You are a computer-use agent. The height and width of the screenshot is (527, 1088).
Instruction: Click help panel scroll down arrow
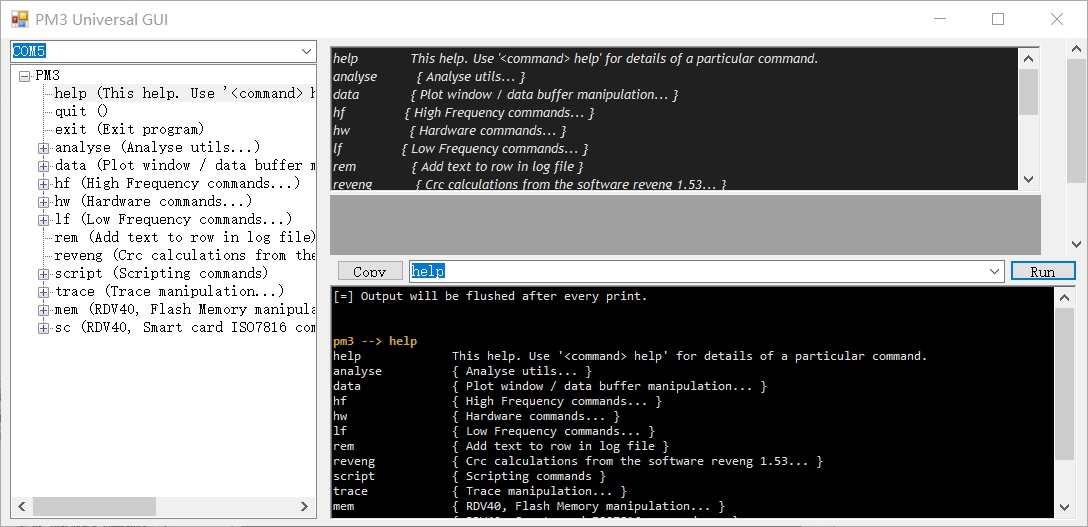tap(1028, 180)
